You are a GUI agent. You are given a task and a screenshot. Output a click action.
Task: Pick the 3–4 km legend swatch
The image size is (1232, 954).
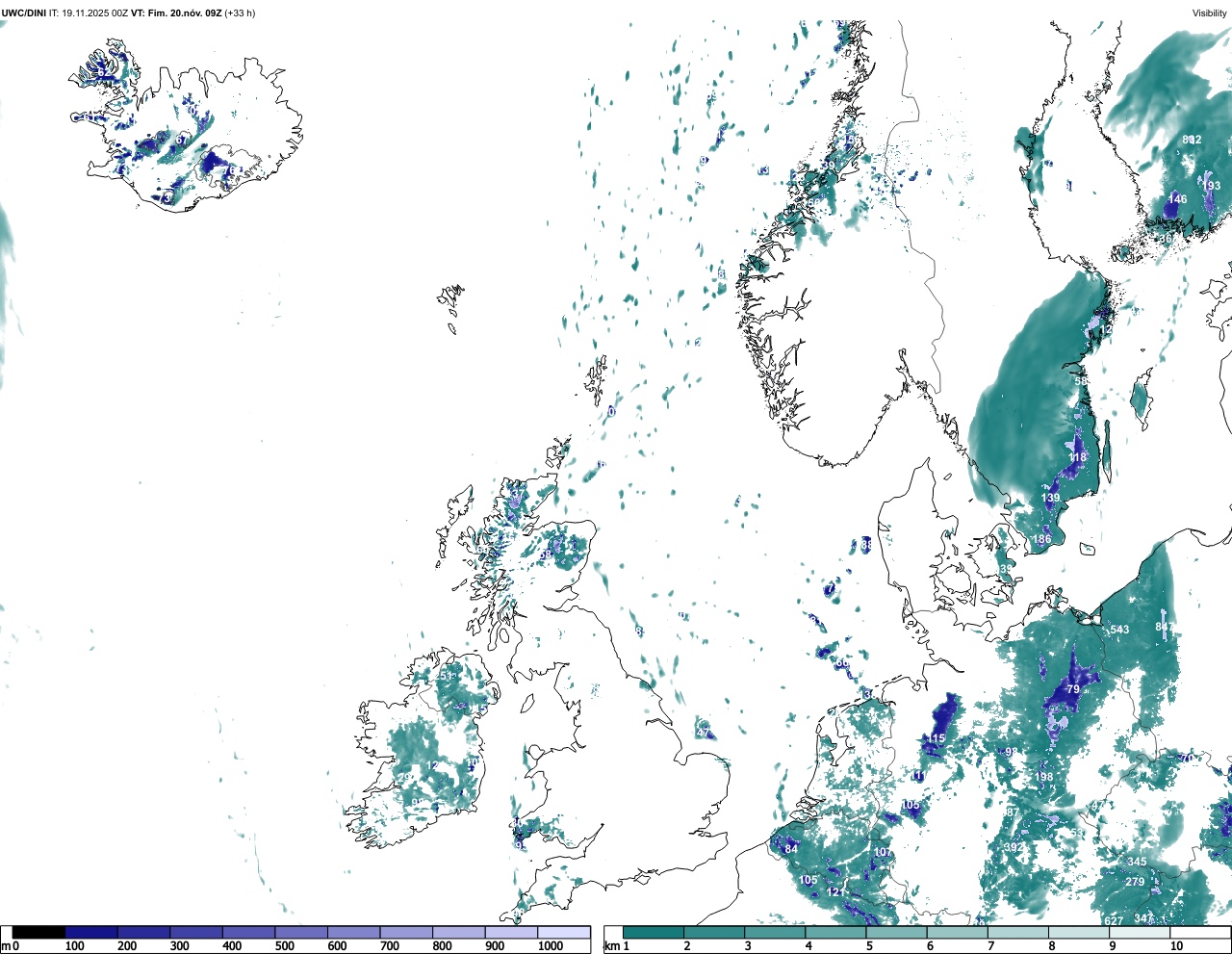click(x=776, y=932)
